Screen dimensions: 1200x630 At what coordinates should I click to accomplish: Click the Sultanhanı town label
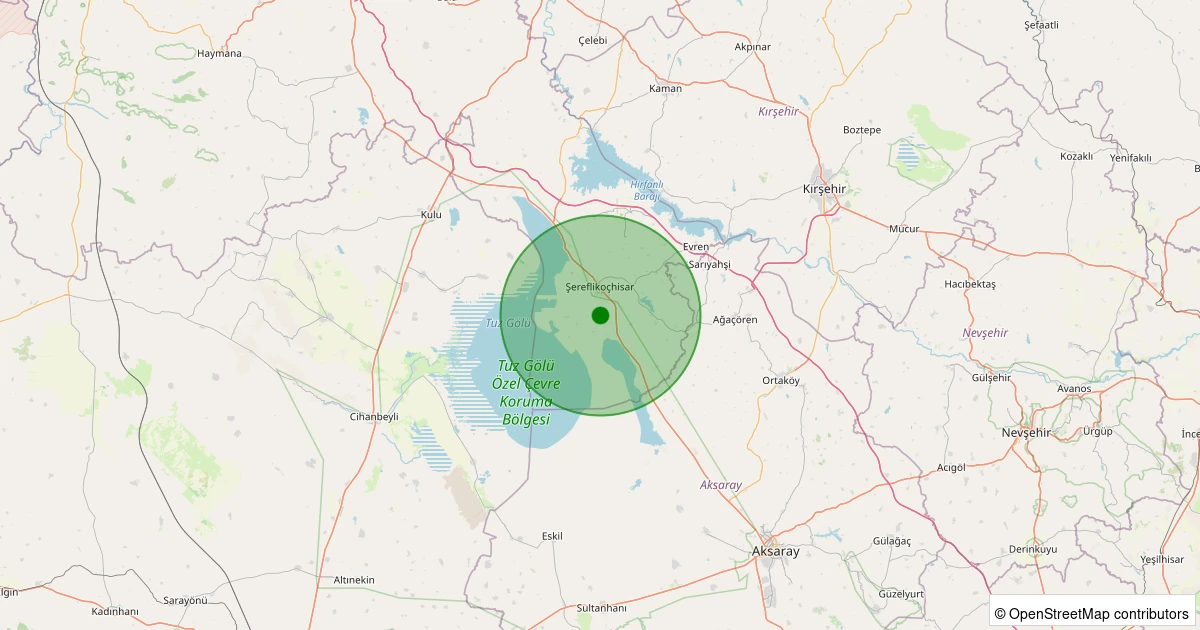[601, 608]
